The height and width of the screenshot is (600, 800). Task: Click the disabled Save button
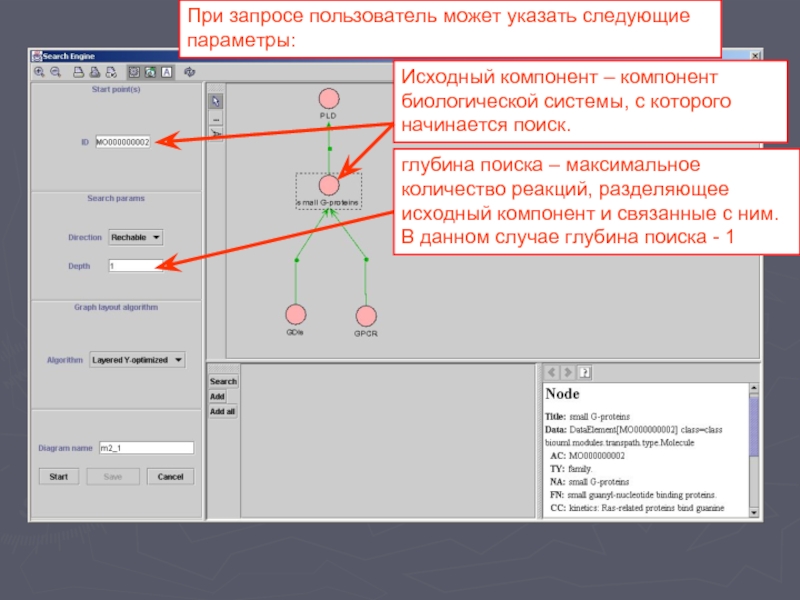(x=113, y=477)
